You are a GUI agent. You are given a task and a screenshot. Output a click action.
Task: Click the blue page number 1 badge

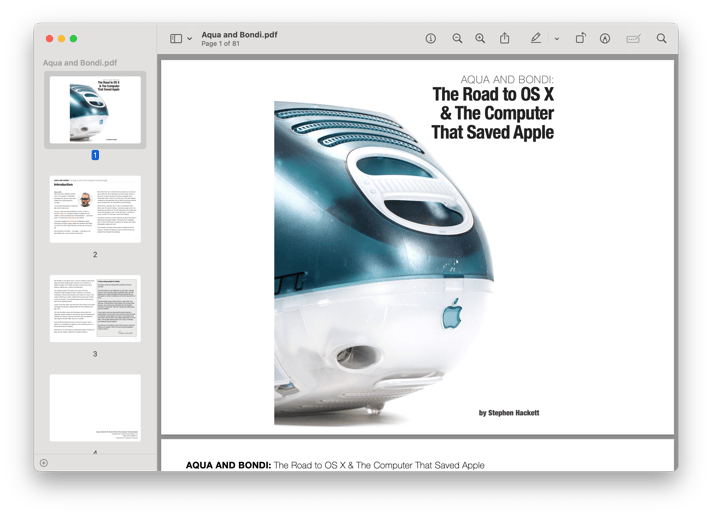[95, 155]
